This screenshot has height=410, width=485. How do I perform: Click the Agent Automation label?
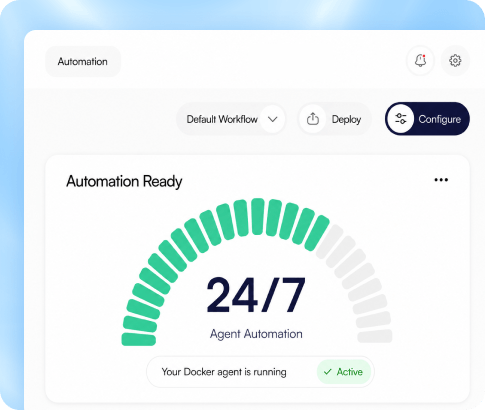tap(256, 334)
